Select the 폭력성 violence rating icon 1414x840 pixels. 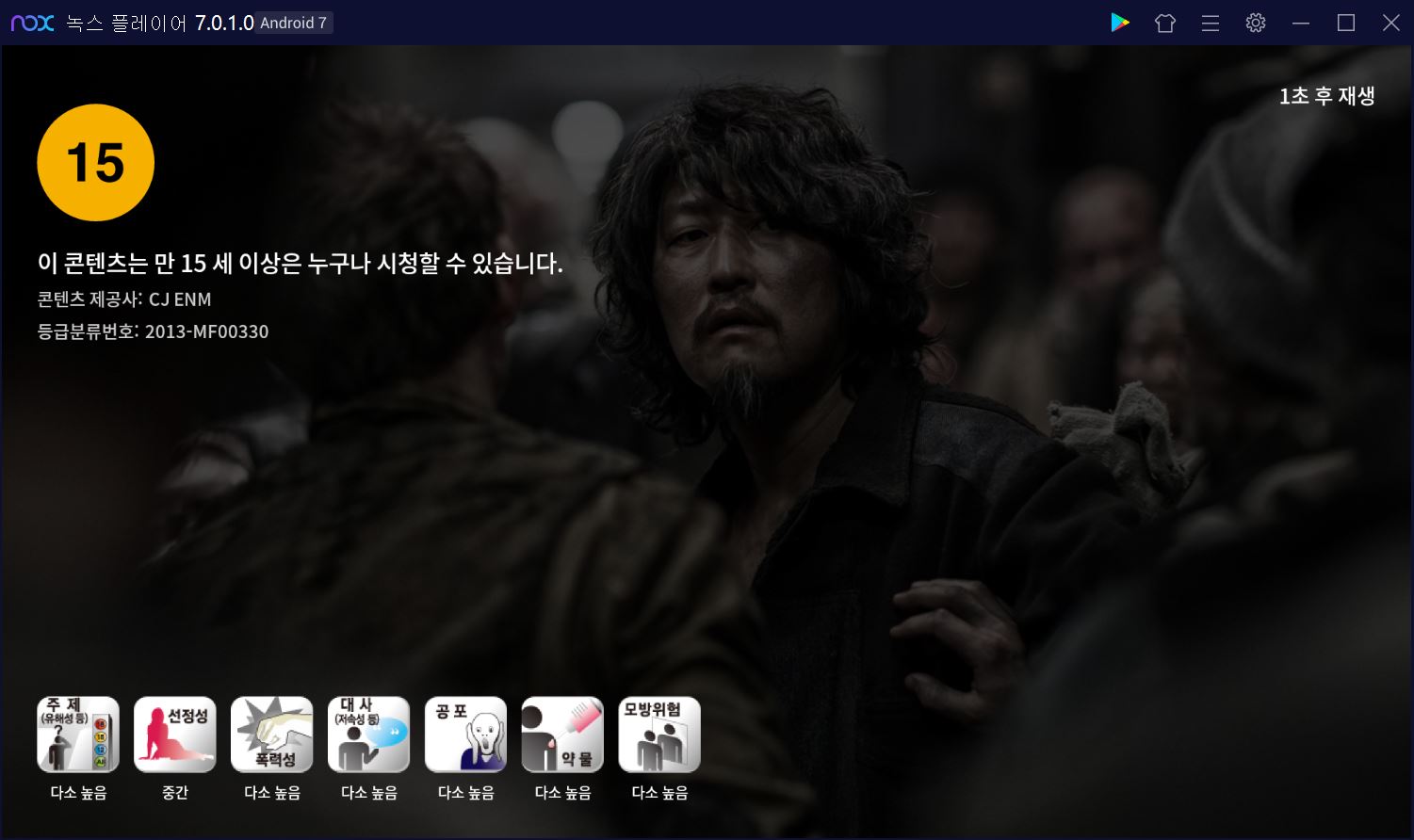coord(272,735)
